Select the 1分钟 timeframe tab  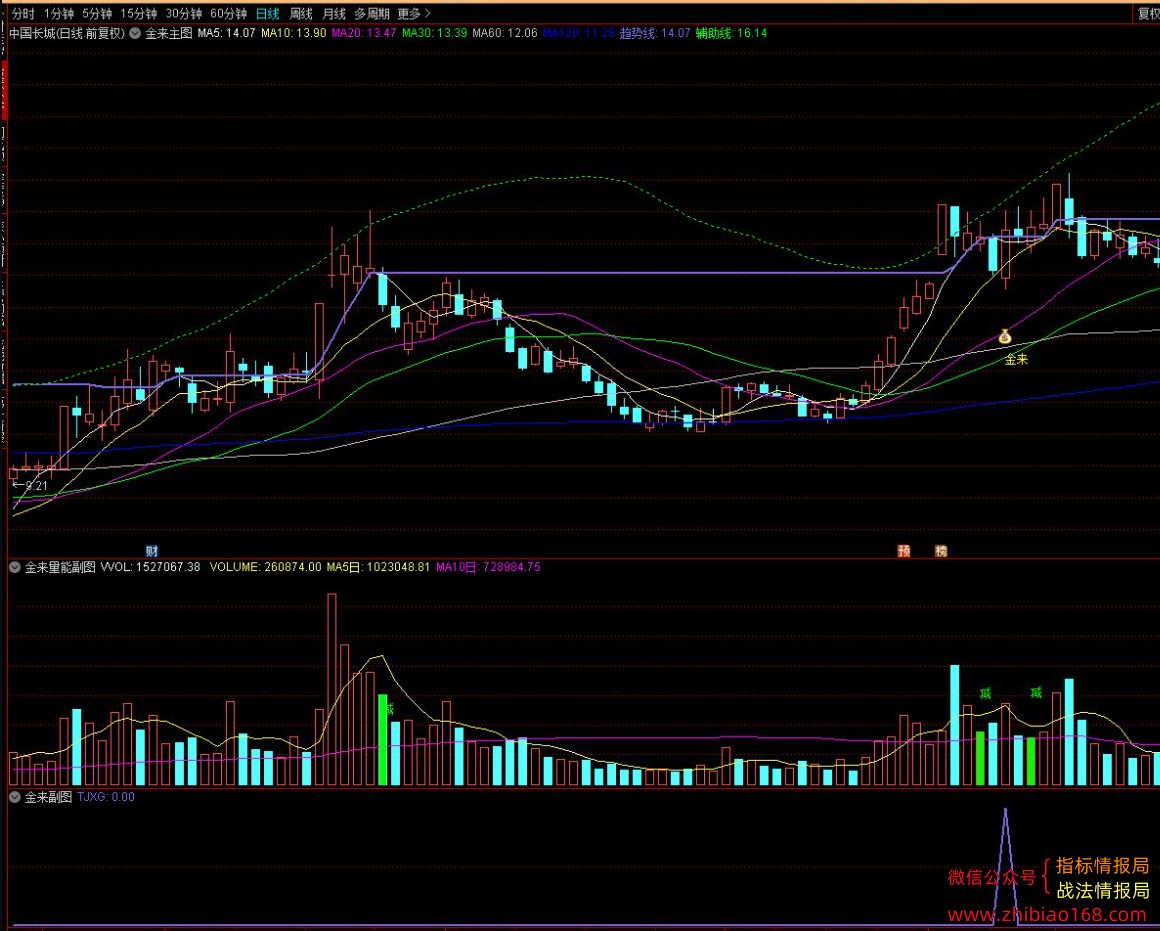pos(58,13)
